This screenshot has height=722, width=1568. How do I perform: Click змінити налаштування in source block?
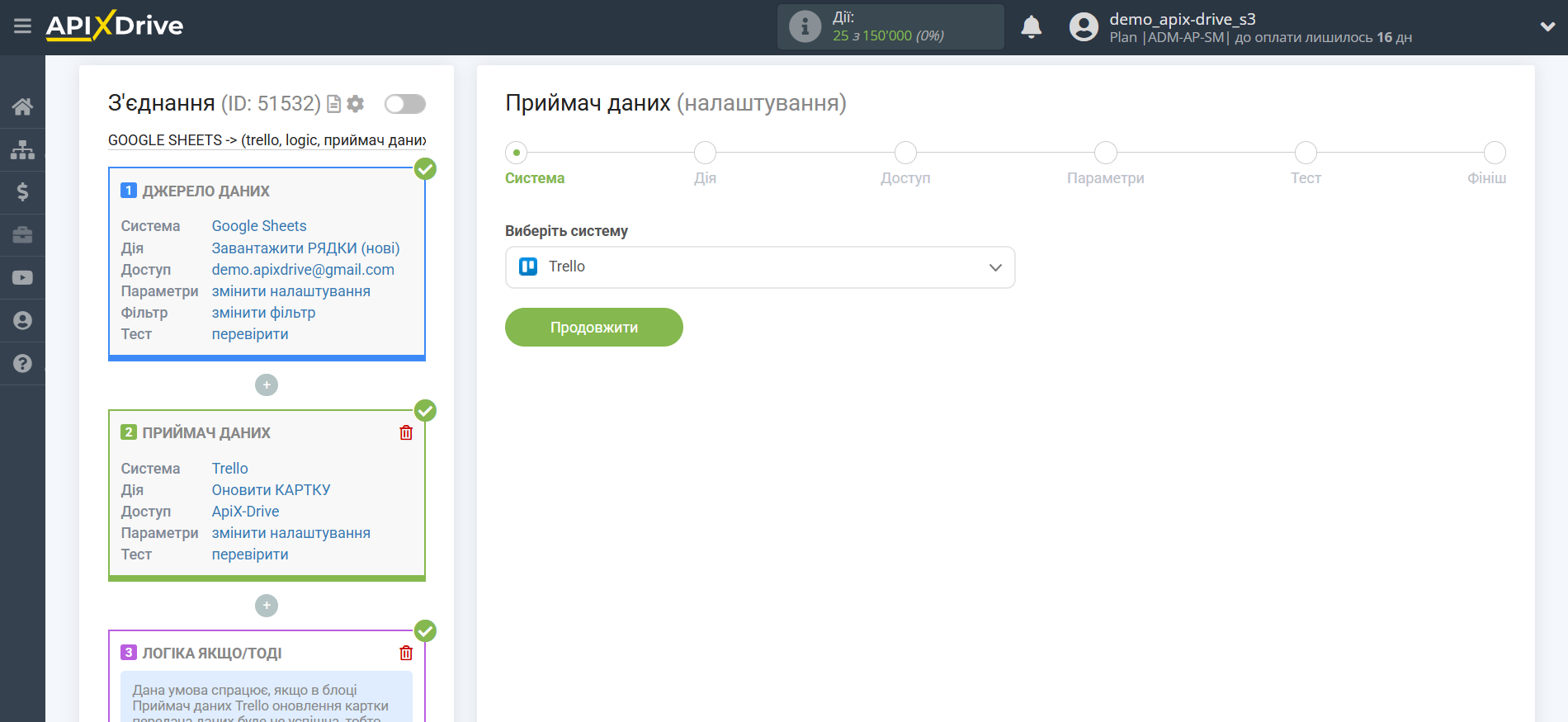[290, 291]
